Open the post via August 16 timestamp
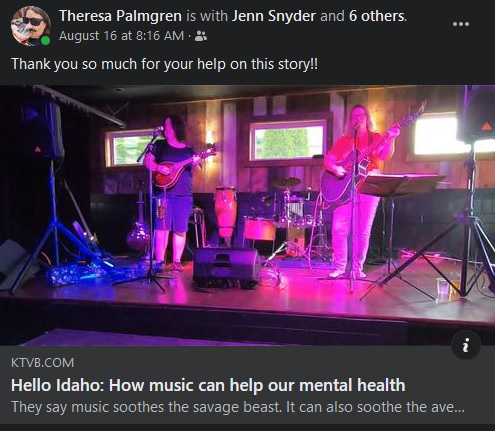 pos(121,36)
